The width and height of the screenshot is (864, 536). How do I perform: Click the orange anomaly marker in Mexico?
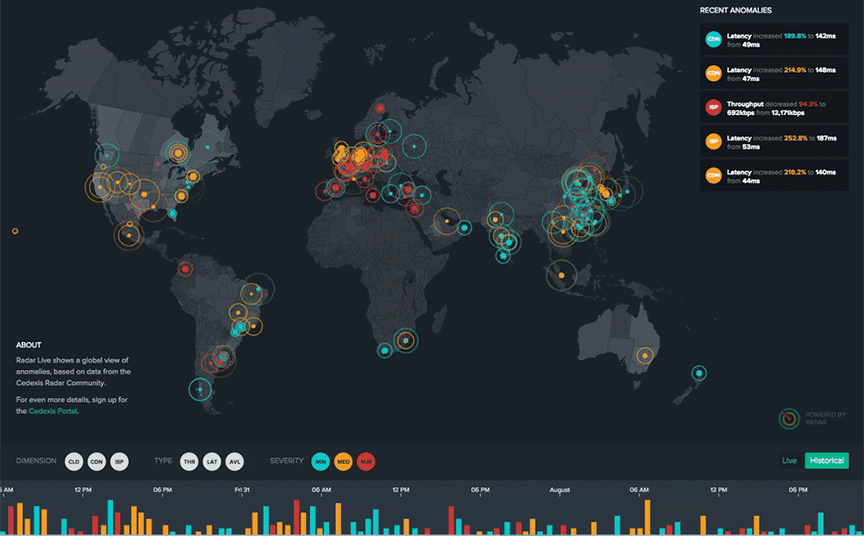(x=129, y=236)
